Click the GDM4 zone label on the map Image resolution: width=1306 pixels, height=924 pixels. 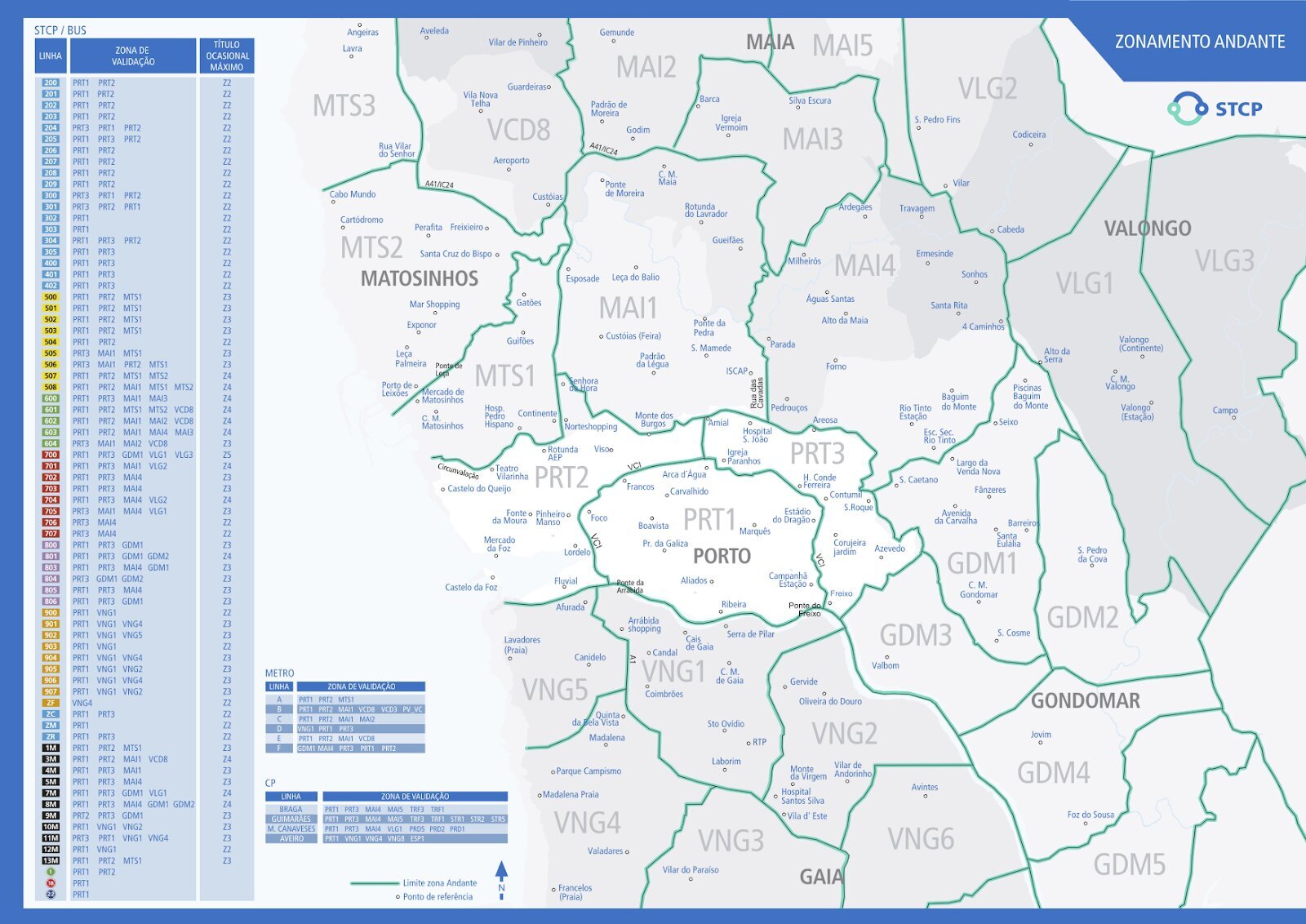[x=1053, y=772]
